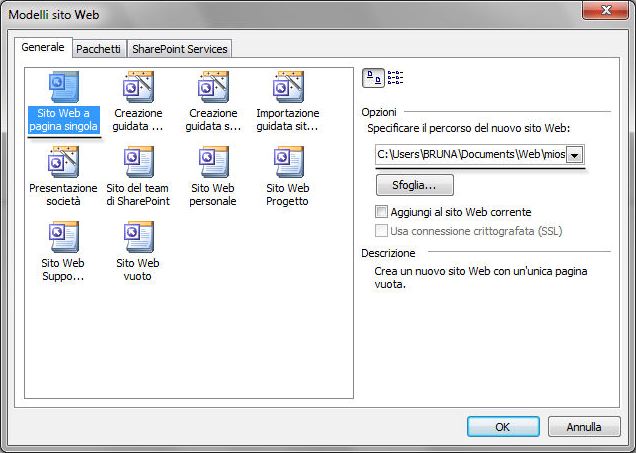636x453 pixels.
Task: Choose the first 'Creazione guidata ...' template icon
Action: [x=138, y=87]
